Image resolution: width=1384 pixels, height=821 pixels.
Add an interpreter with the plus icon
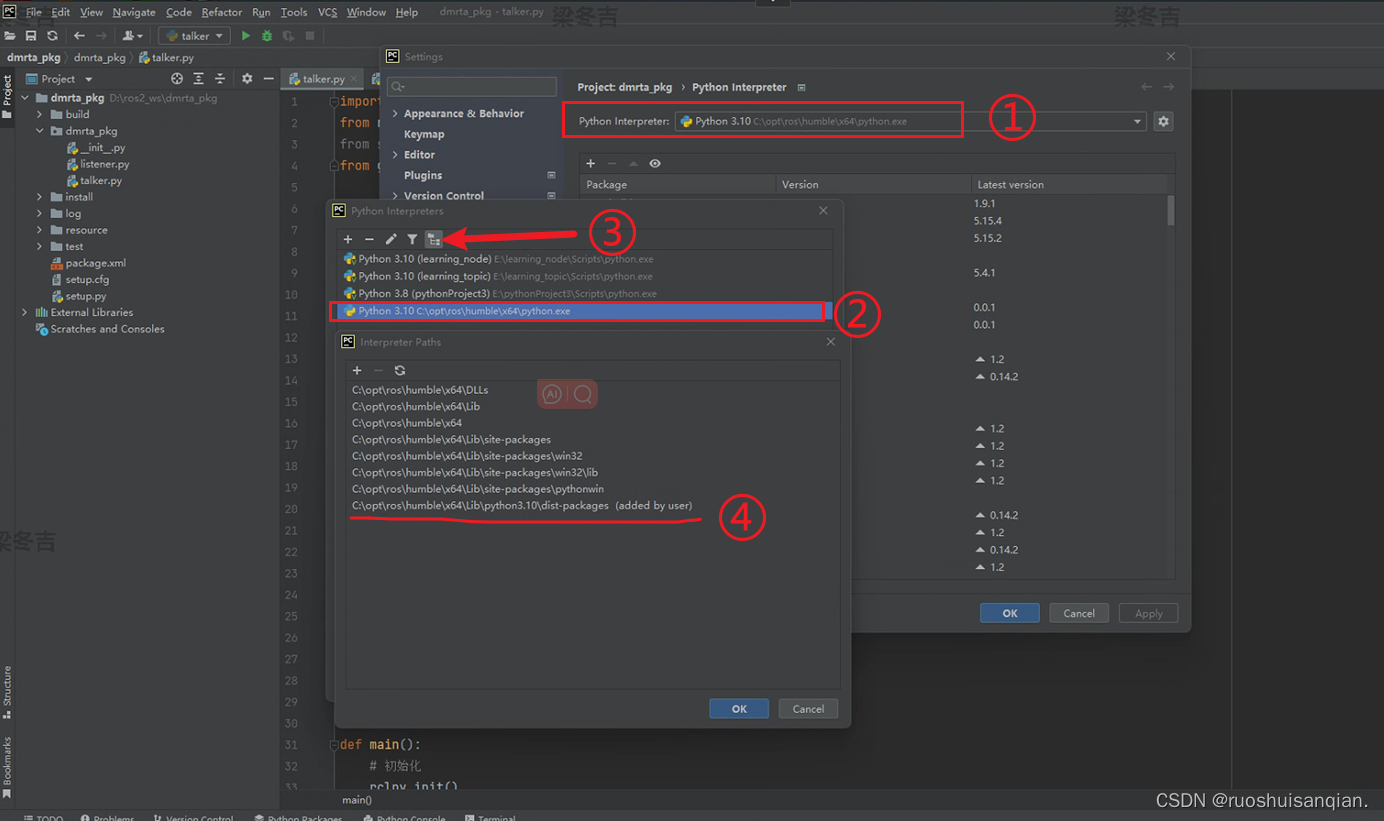click(x=348, y=239)
